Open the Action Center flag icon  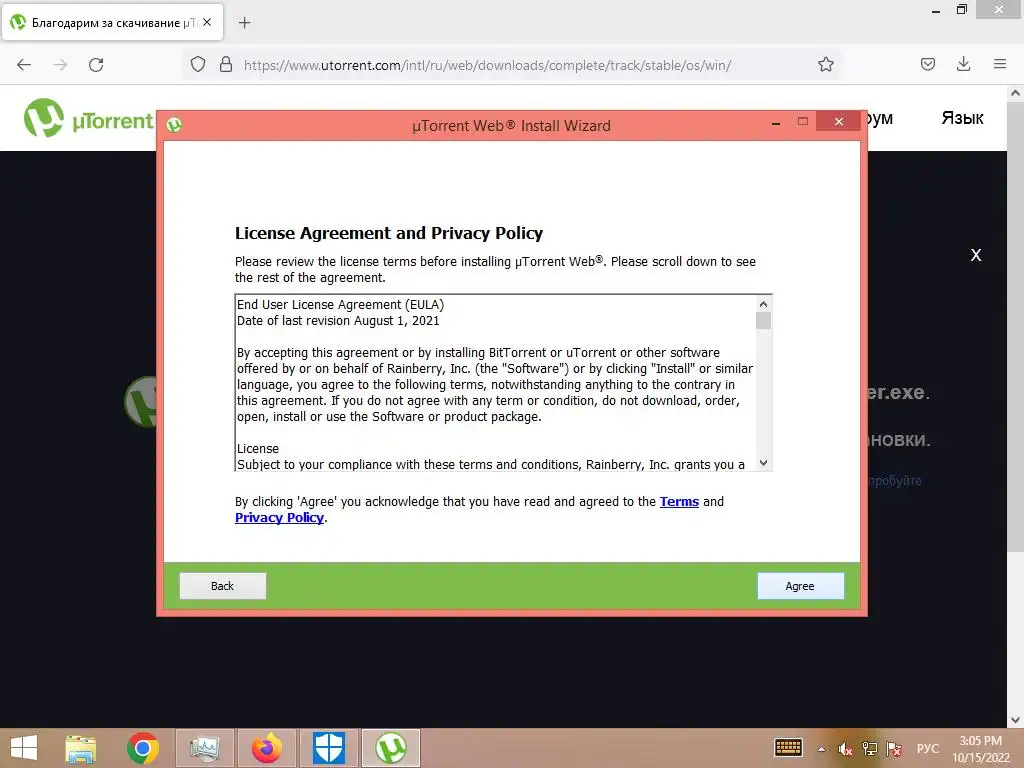(894, 748)
